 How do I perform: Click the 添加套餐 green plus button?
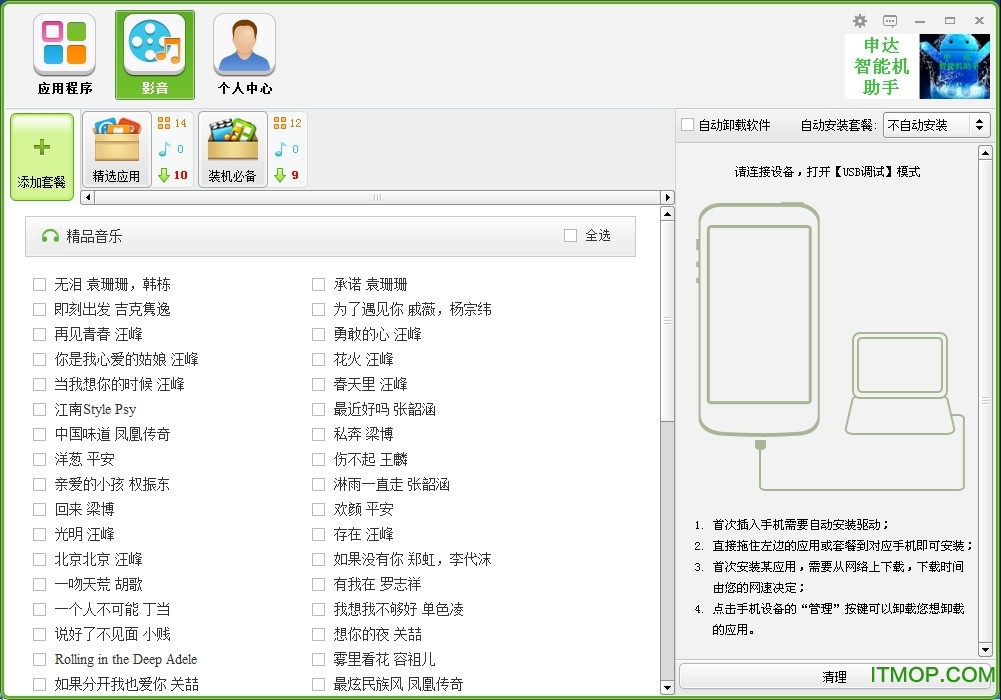[x=42, y=157]
